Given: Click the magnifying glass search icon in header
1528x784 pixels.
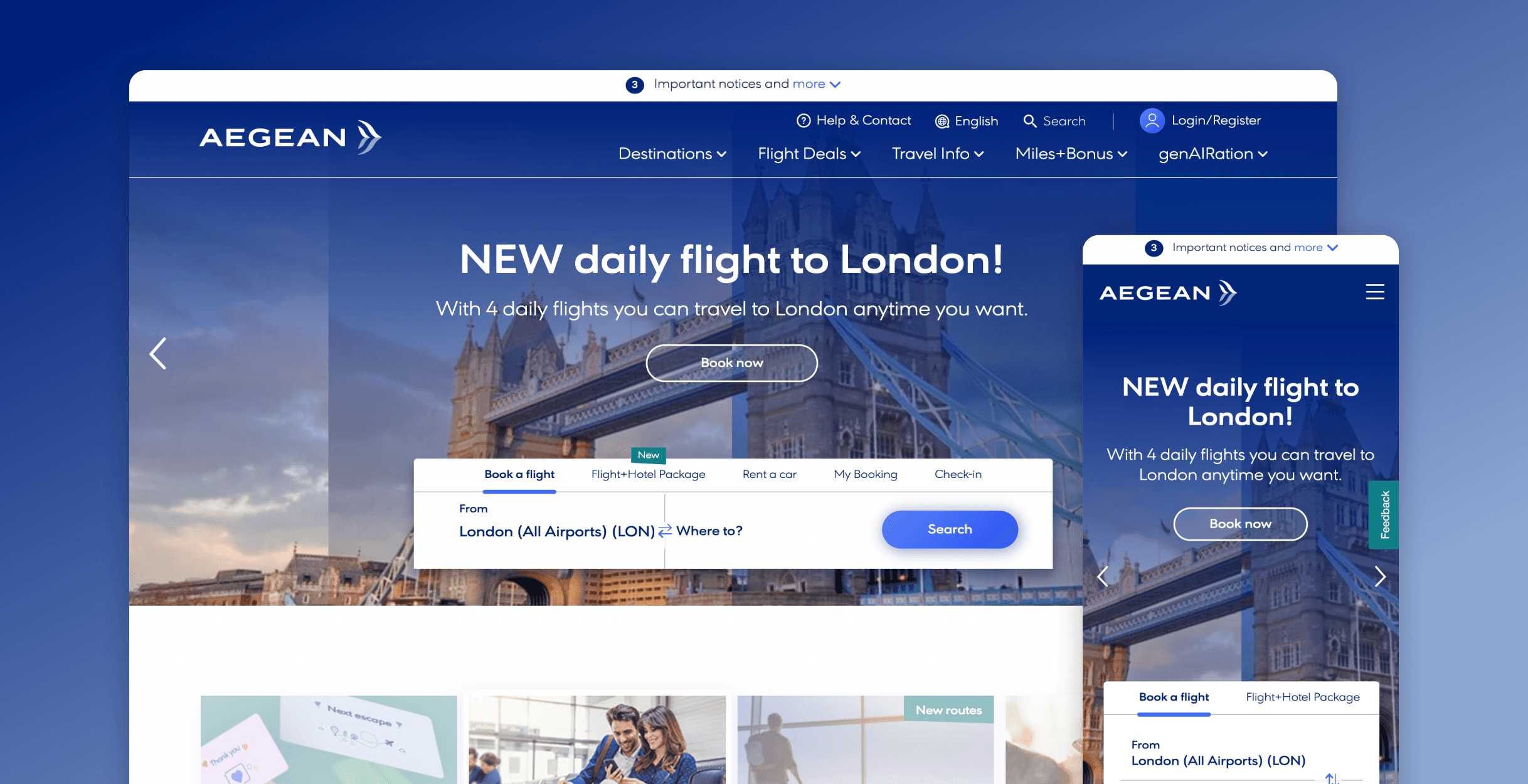Looking at the screenshot, I should click(1029, 120).
